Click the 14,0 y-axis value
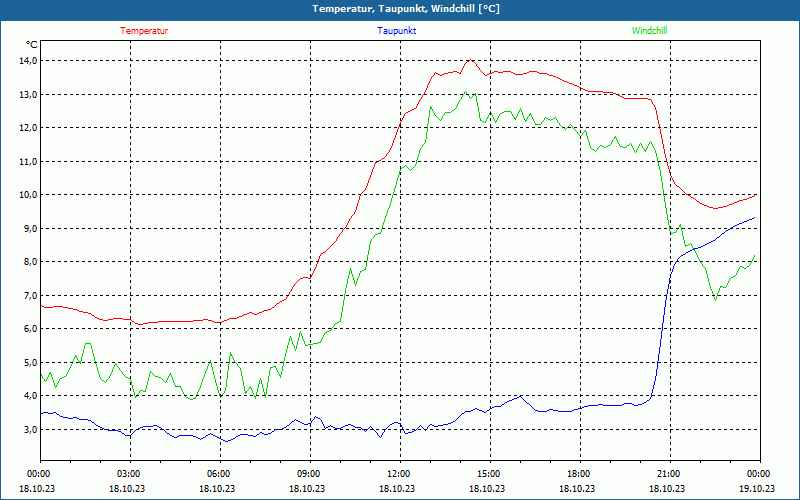This screenshot has width=800, height=500. (x=28, y=61)
